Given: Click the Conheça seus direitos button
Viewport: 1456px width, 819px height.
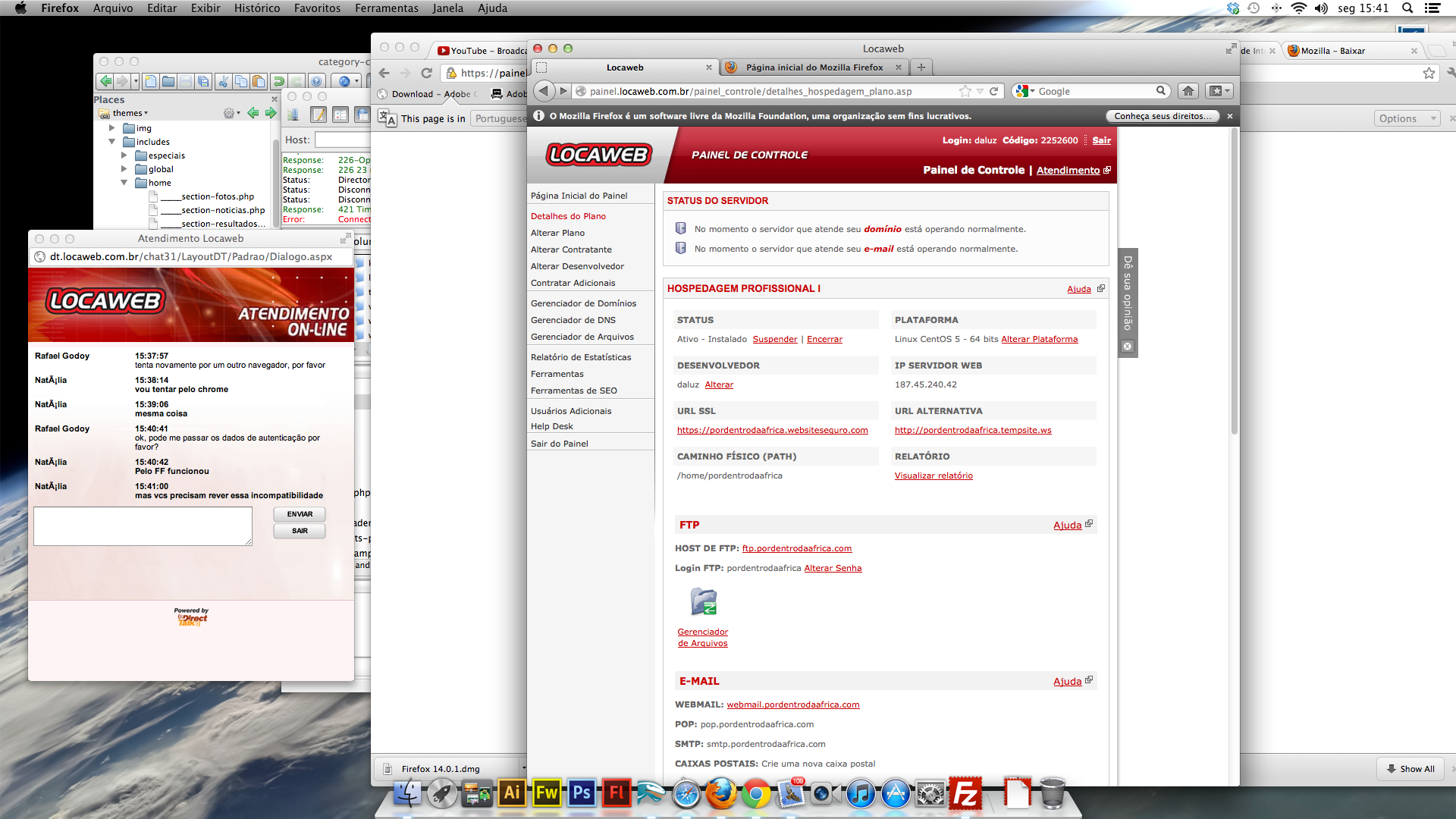Looking at the screenshot, I should pyautogui.click(x=1163, y=116).
